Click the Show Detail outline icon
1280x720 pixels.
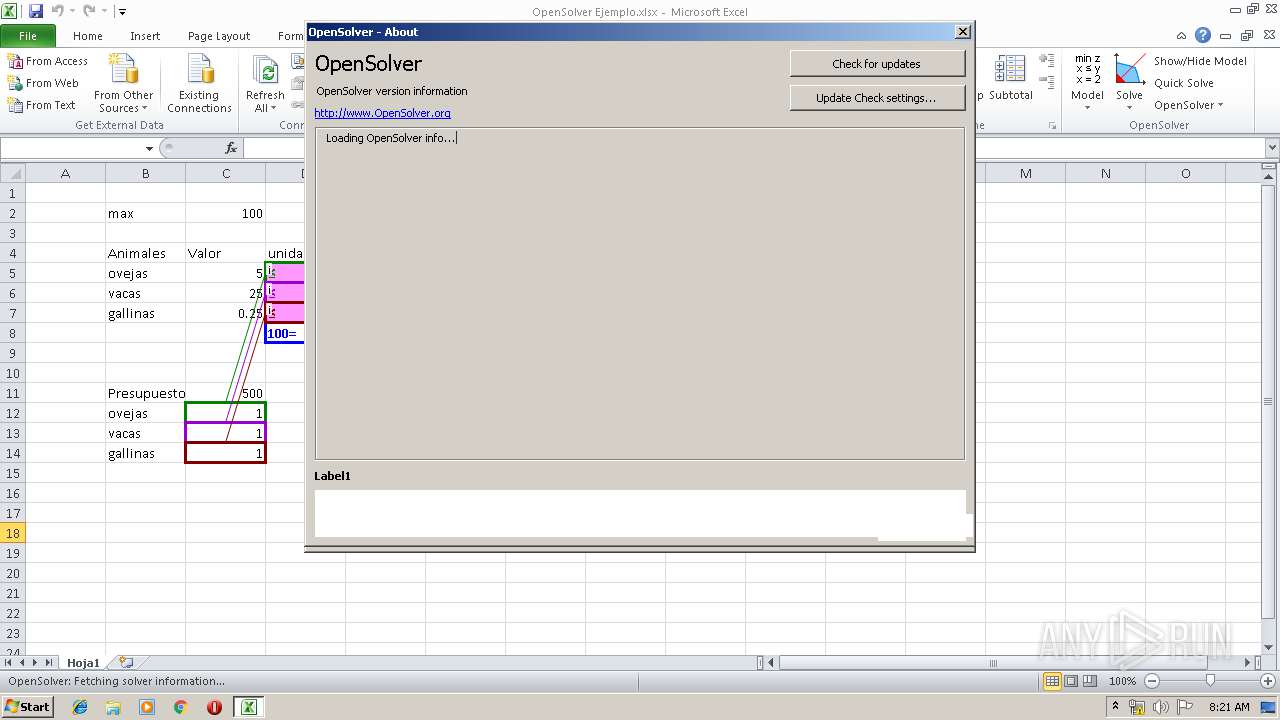1047,60
